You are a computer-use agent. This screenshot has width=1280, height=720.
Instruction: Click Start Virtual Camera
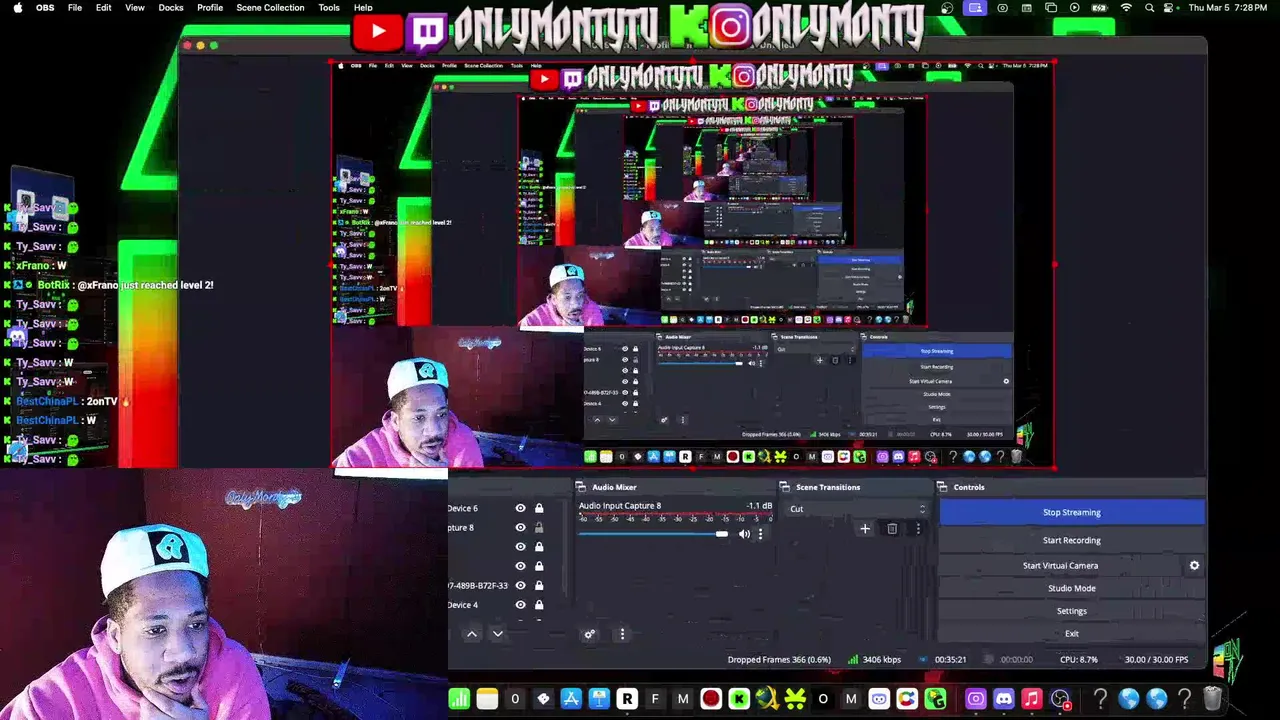pyautogui.click(x=1060, y=566)
